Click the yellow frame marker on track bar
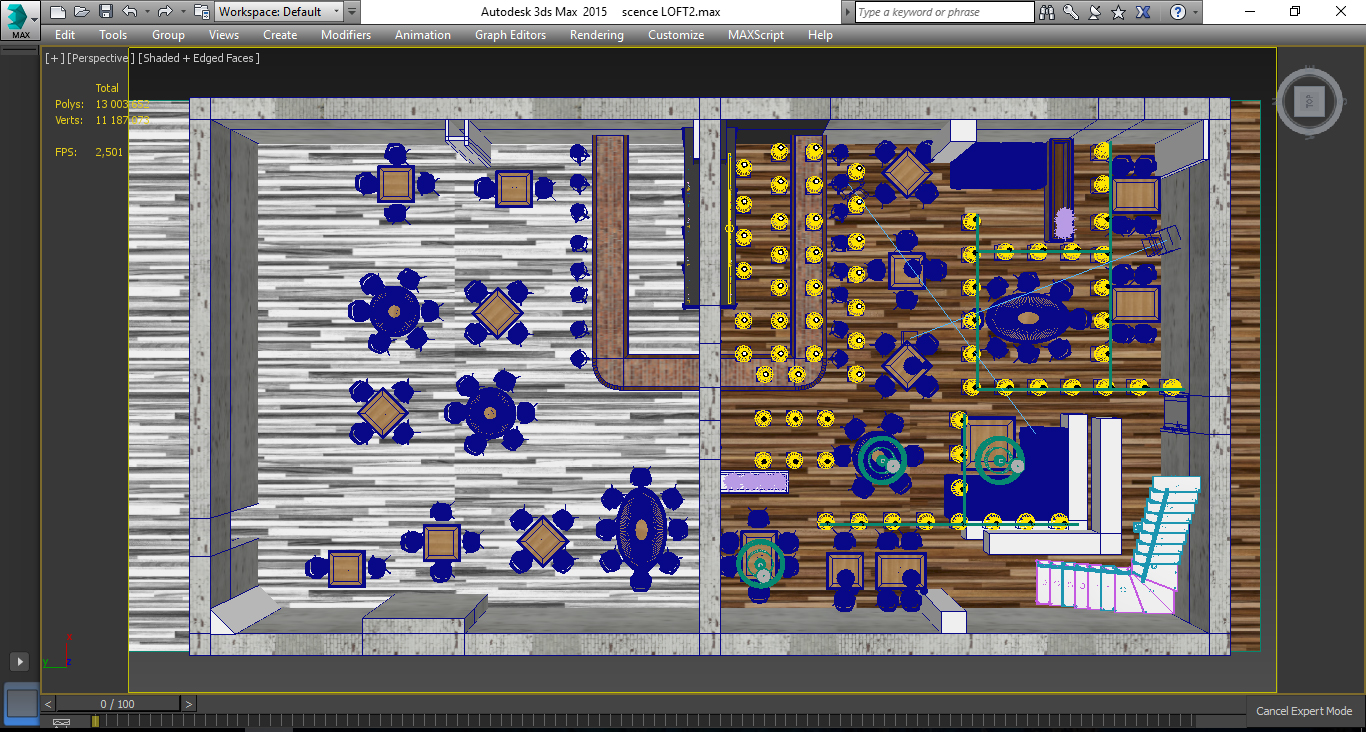 (95, 721)
